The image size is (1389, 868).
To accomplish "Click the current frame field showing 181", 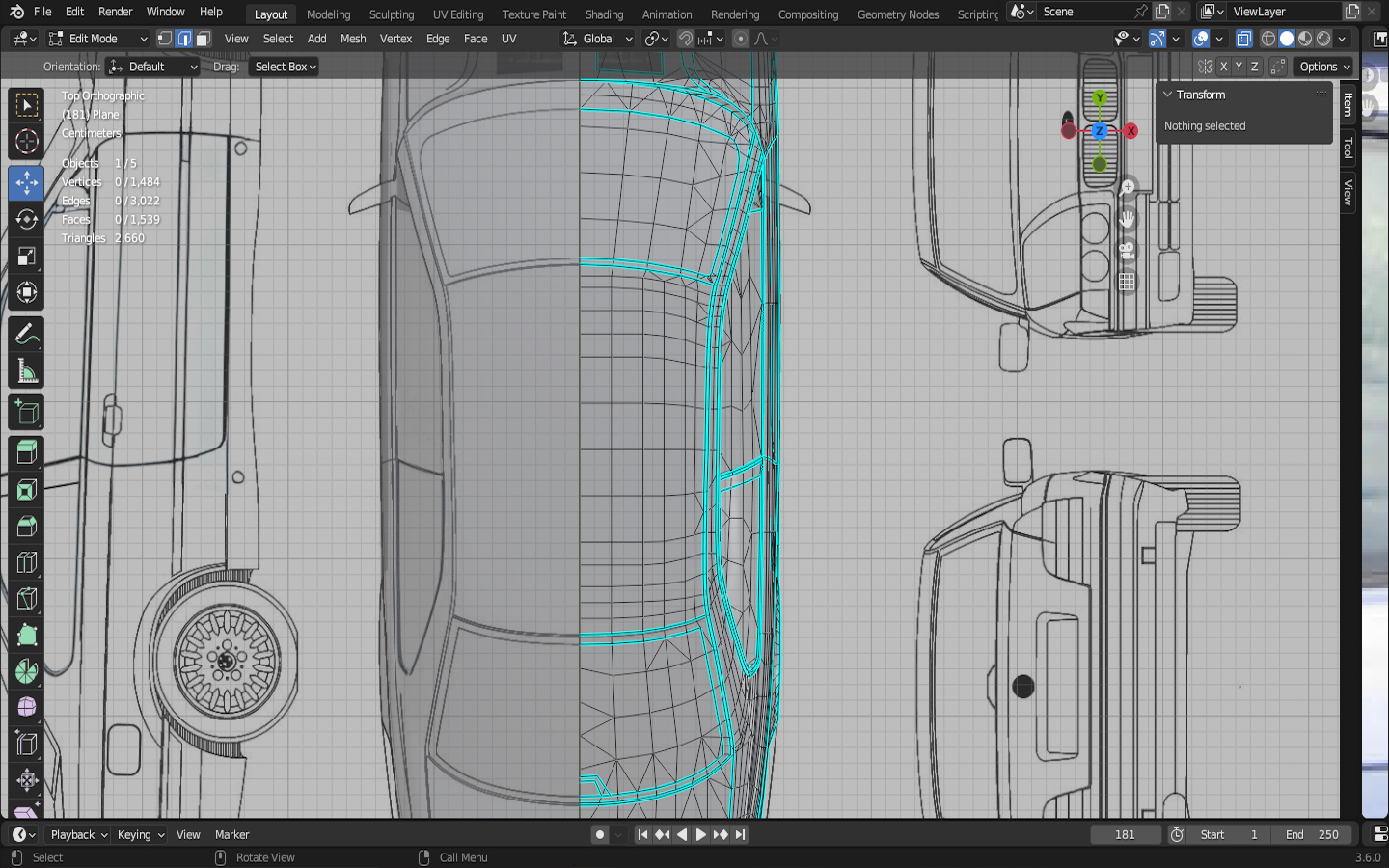I will click(x=1125, y=834).
